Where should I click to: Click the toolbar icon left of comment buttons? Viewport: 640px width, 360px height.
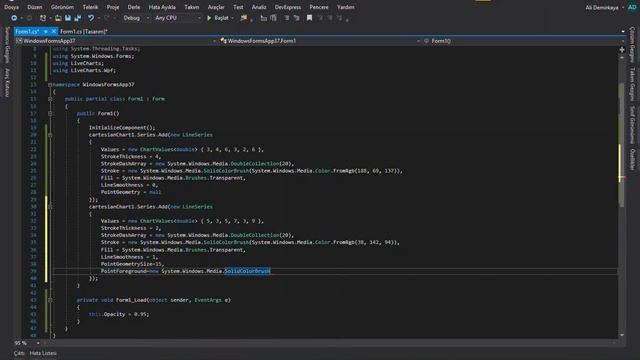[x=264, y=18]
